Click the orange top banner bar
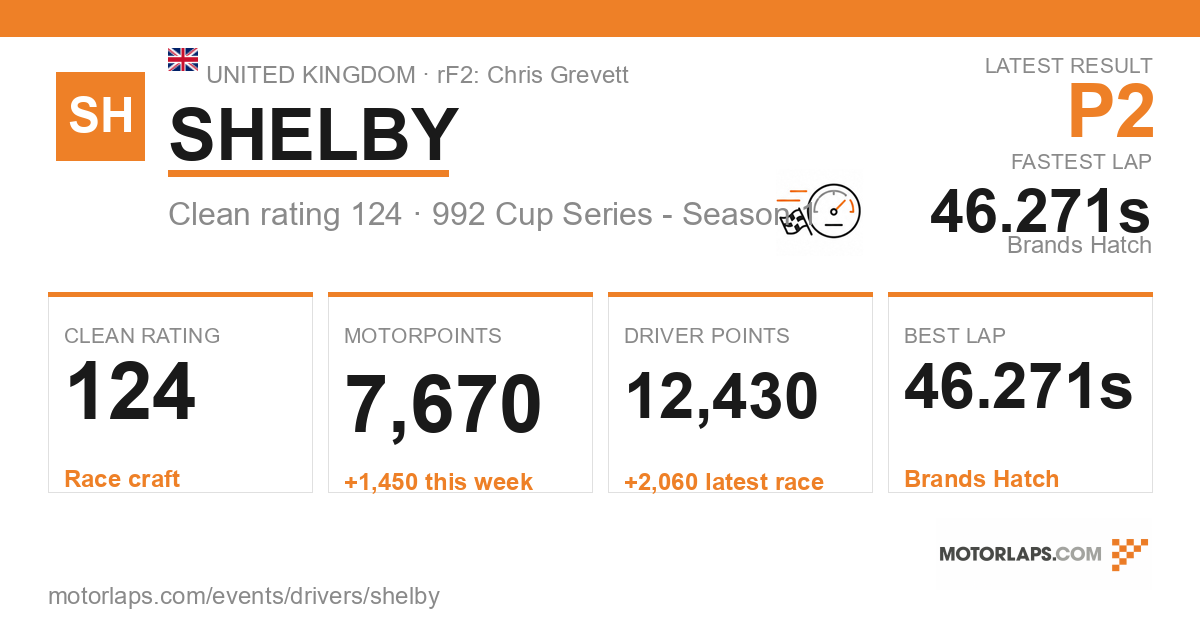Image resolution: width=1200 pixels, height=630 pixels. (600, 18)
